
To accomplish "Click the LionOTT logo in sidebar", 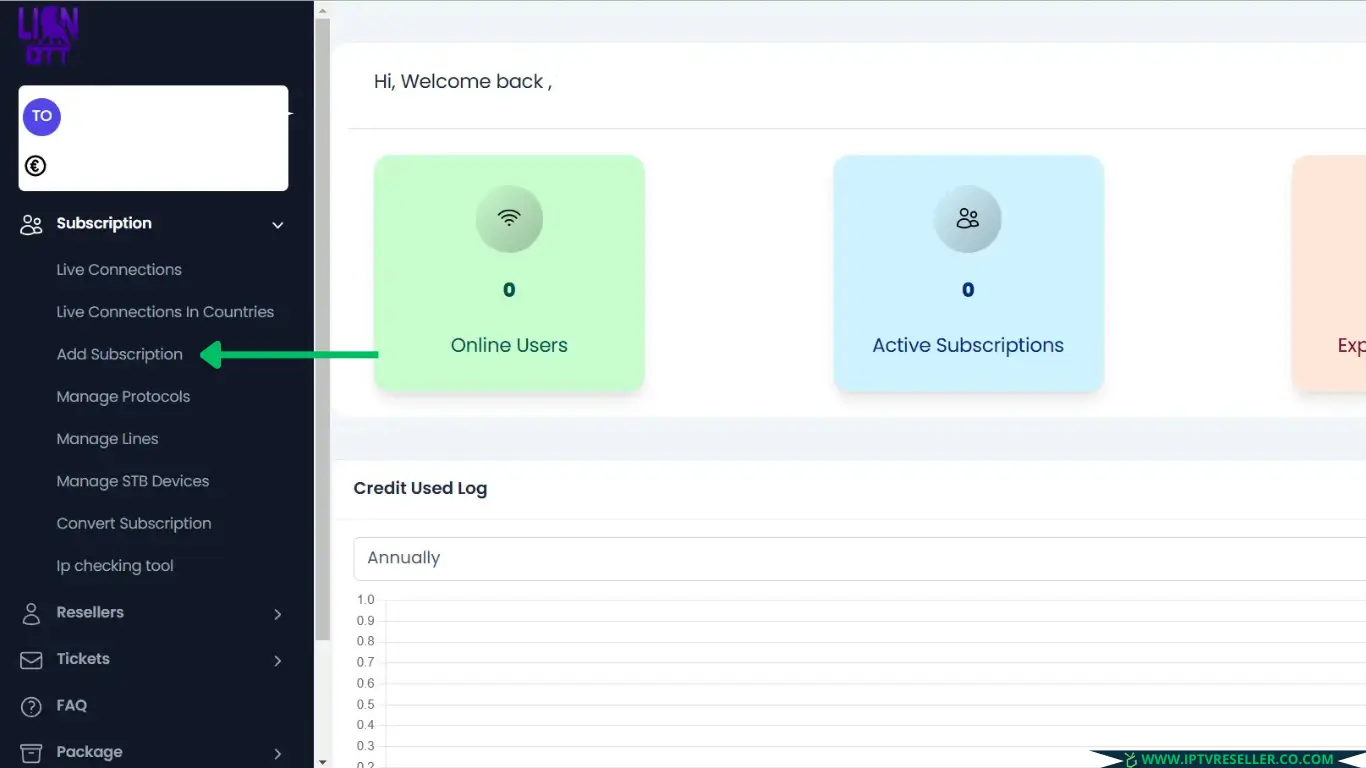I will (x=47, y=35).
